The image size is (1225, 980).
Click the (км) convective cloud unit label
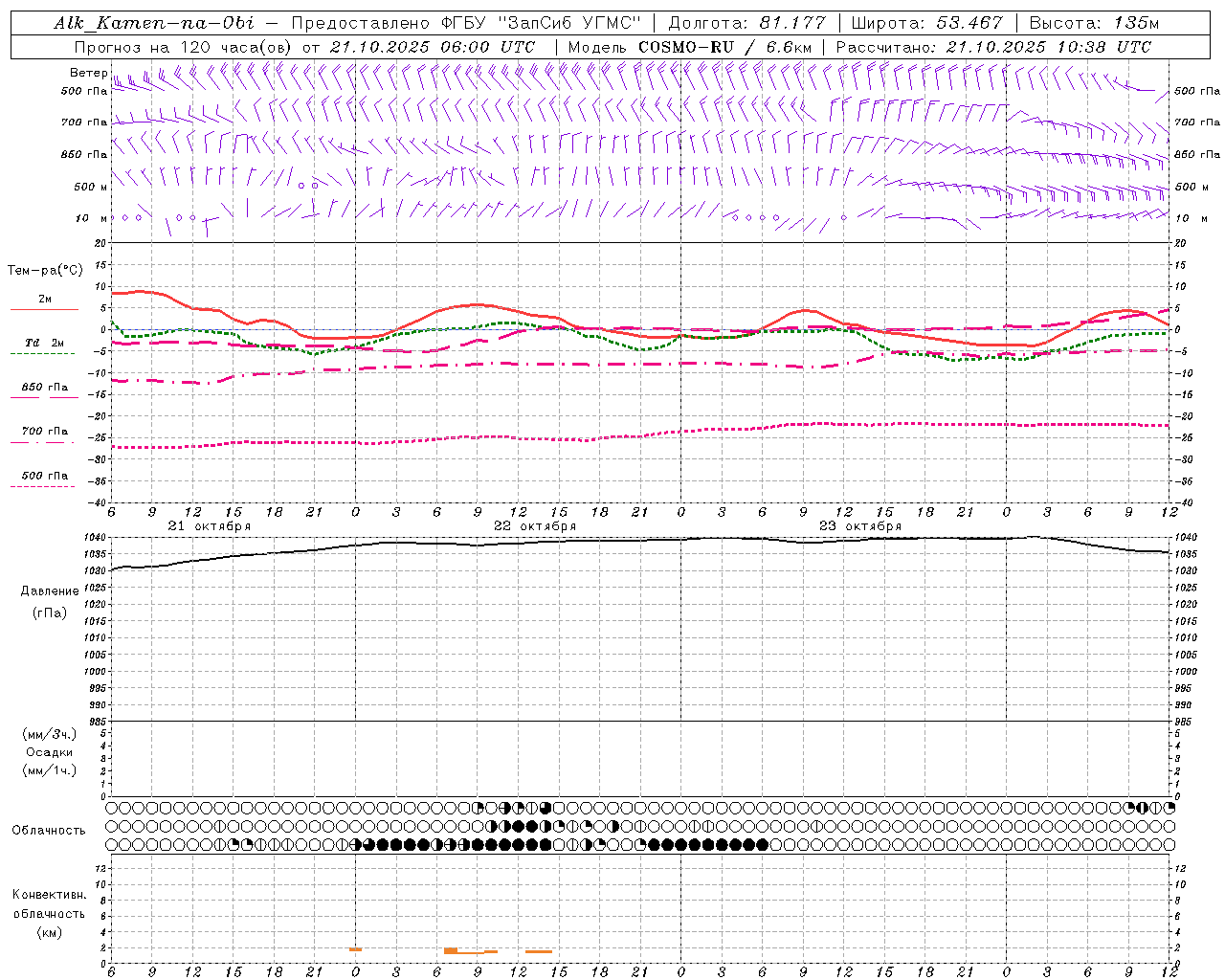(x=49, y=932)
